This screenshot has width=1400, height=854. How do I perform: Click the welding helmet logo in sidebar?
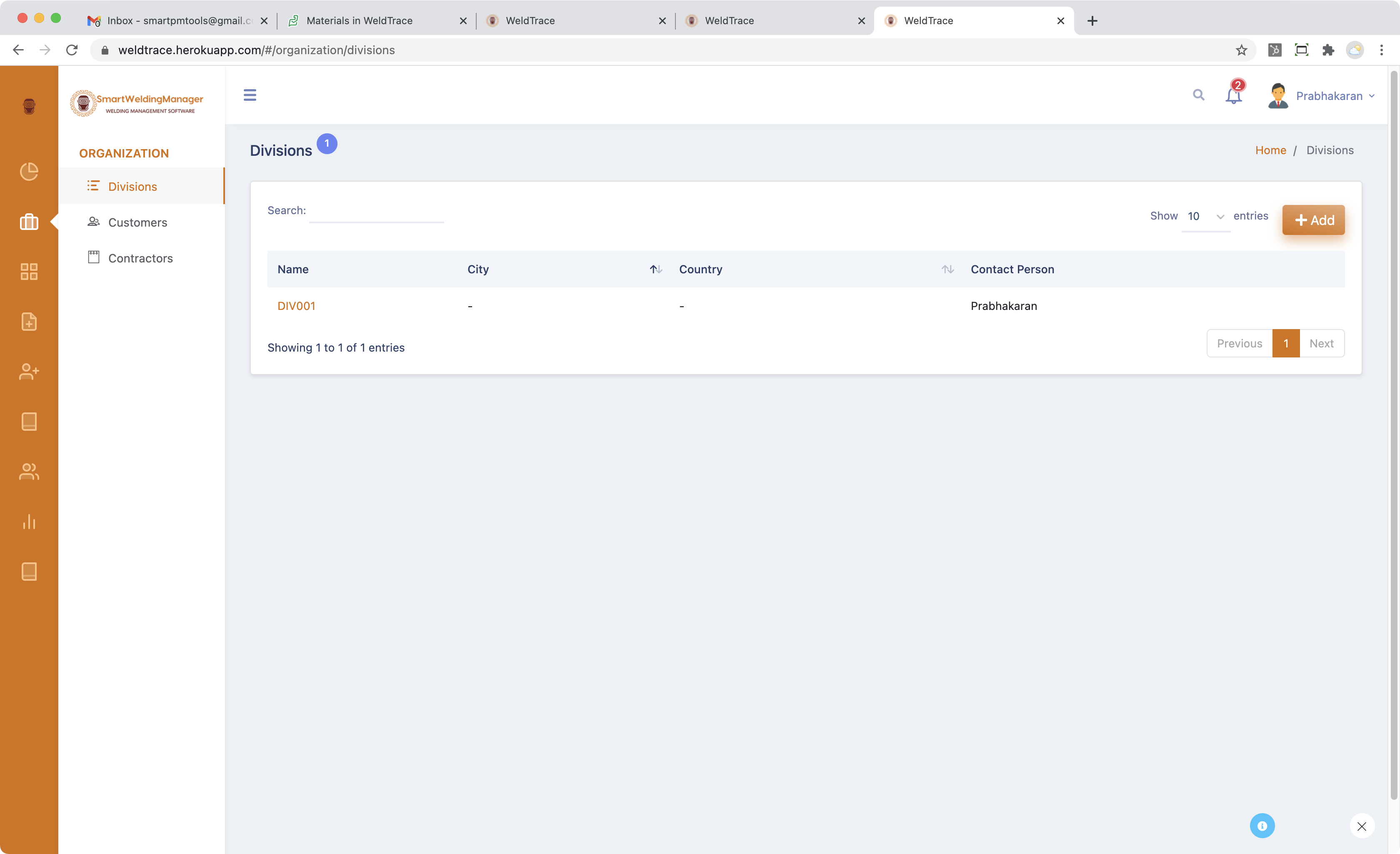(29, 106)
